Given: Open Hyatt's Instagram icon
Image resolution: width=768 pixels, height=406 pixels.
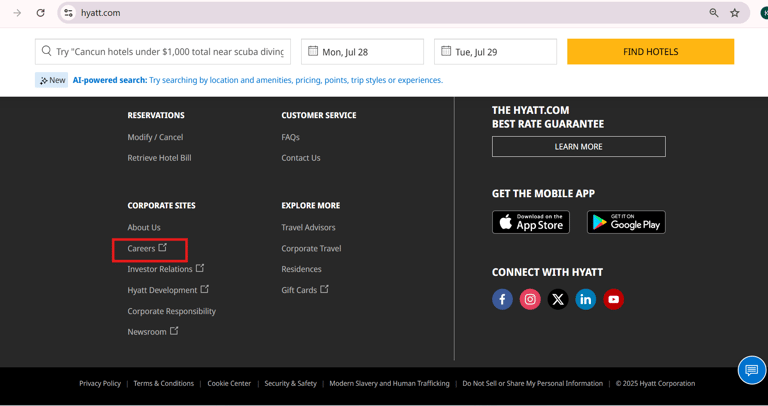Looking at the screenshot, I should [530, 299].
